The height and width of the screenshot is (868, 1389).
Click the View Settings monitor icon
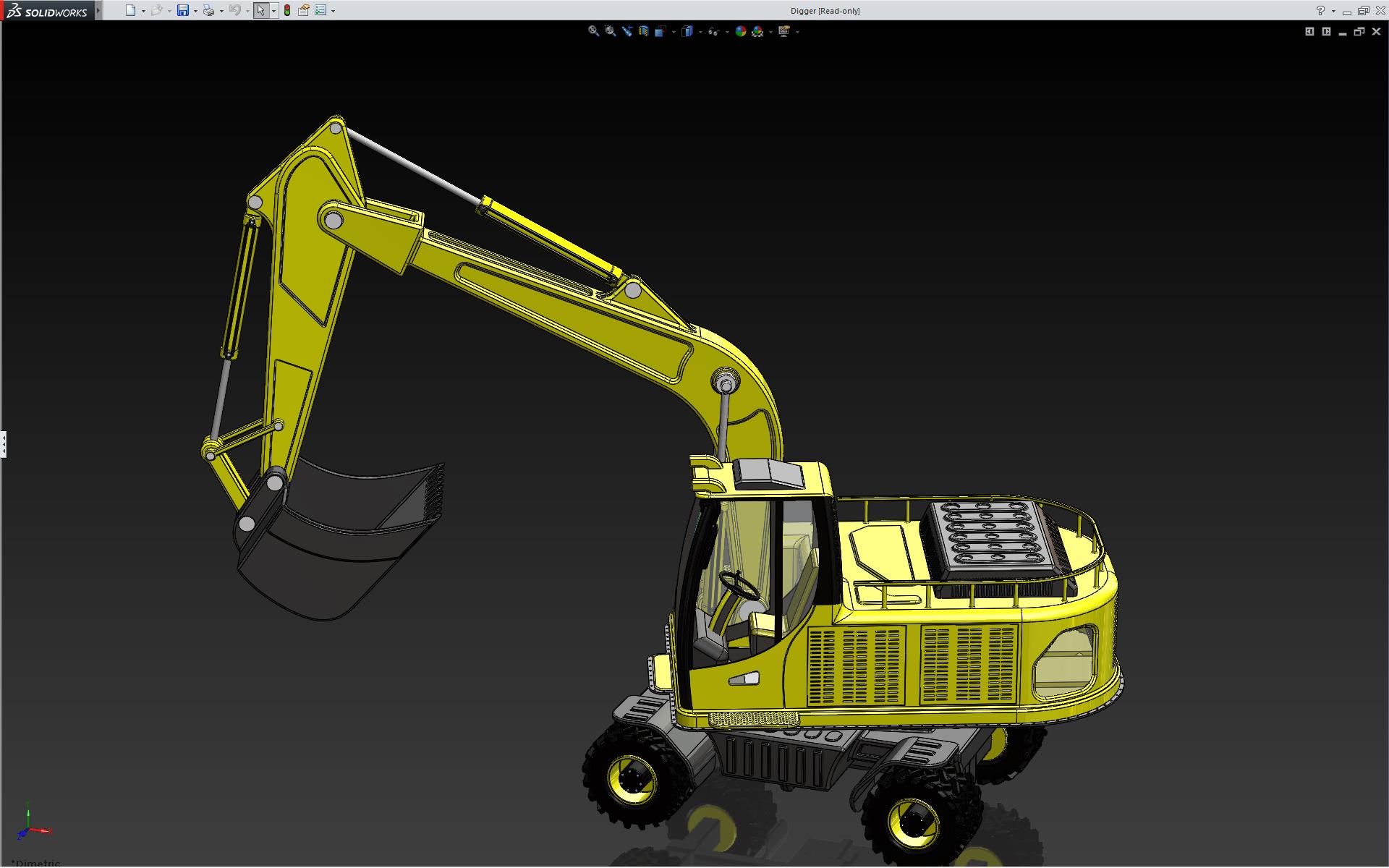[783, 31]
